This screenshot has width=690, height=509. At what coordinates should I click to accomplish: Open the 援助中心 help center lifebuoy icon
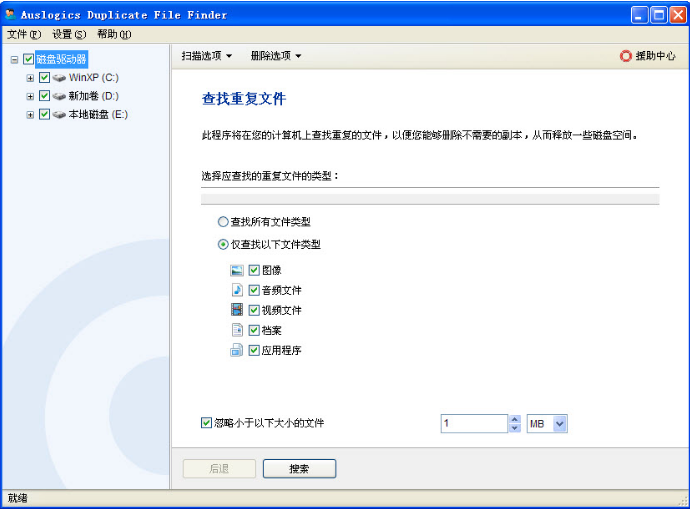point(626,56)
